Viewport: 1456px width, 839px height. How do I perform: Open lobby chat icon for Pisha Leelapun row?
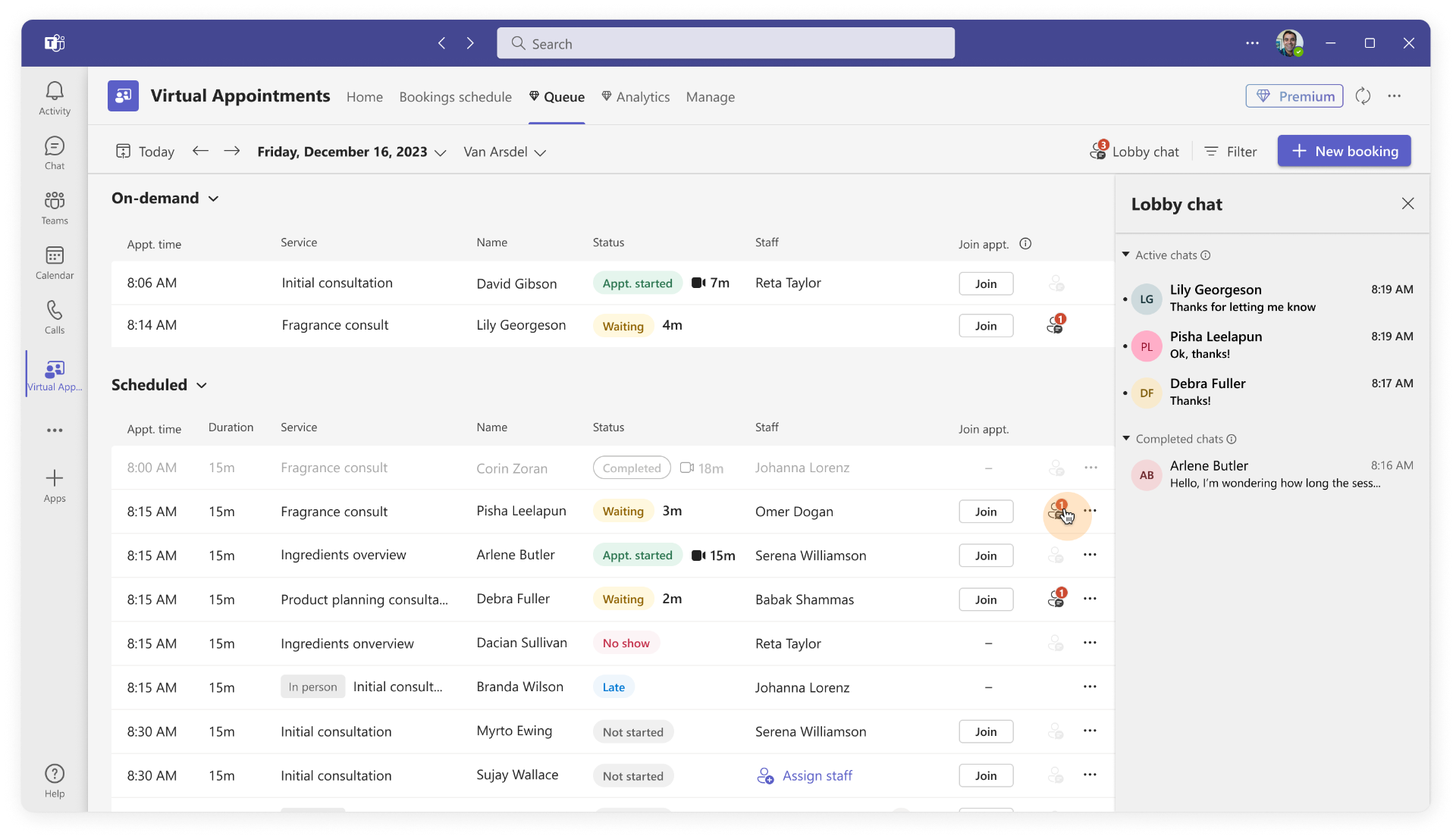coord(1057,512)
